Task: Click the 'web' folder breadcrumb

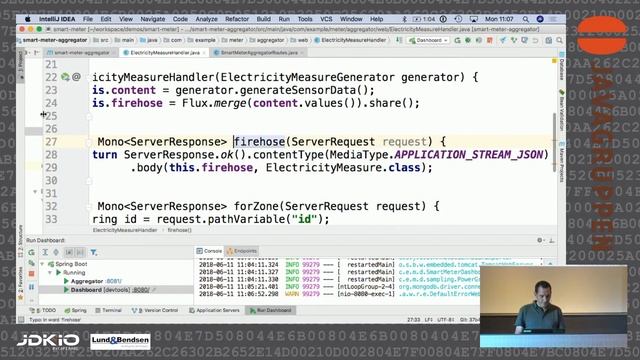Action: 300,40
